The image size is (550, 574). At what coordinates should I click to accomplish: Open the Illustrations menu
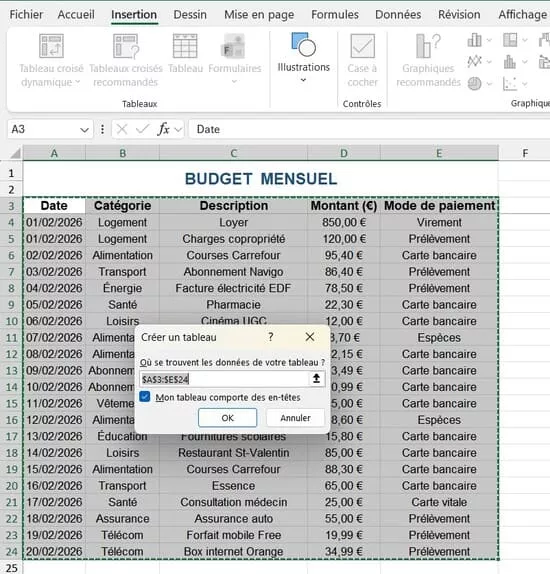click(304, 58)
